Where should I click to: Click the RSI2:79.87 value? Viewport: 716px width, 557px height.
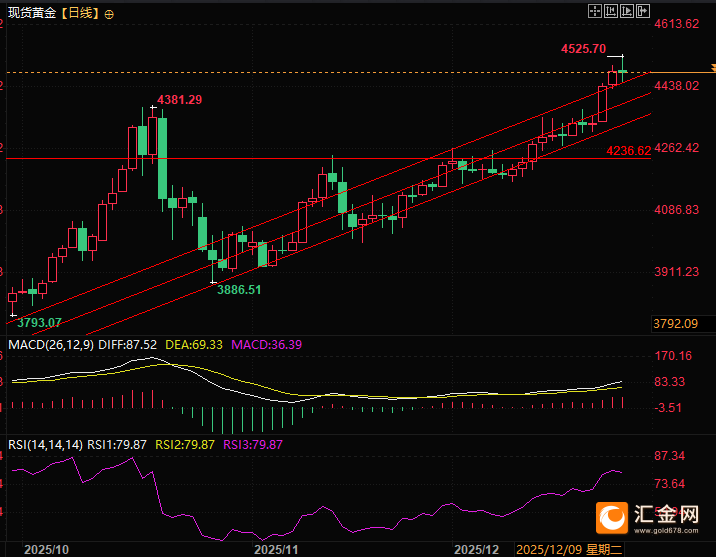(x=185, y=445)
